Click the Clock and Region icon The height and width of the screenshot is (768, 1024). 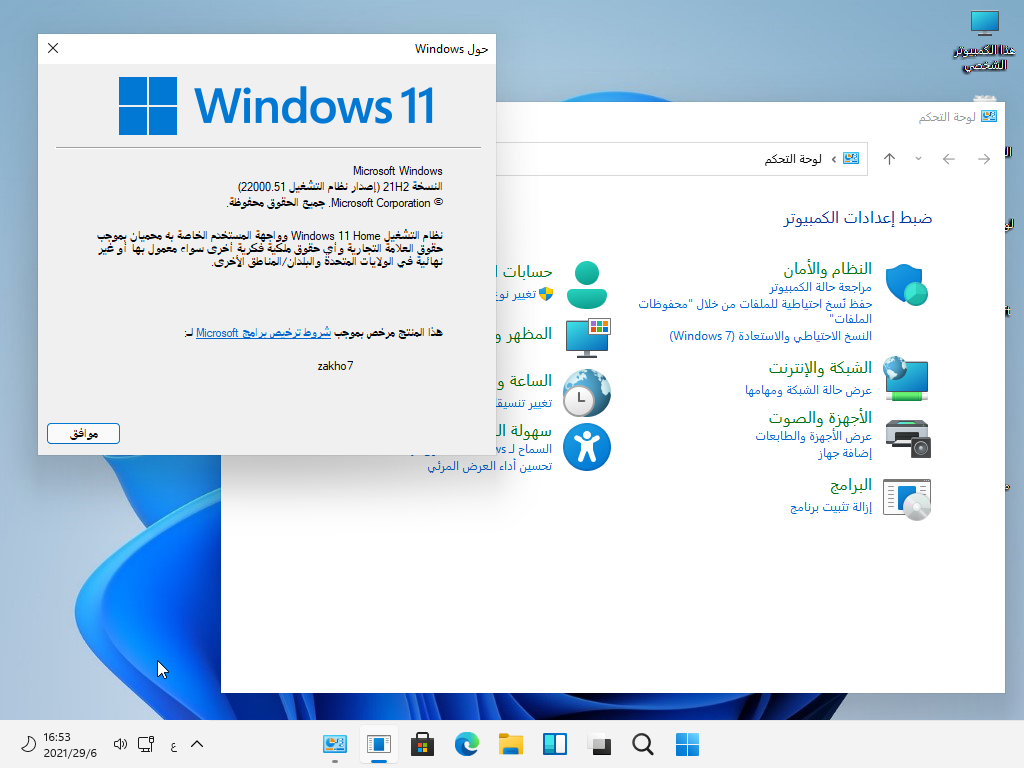point(586,392)
